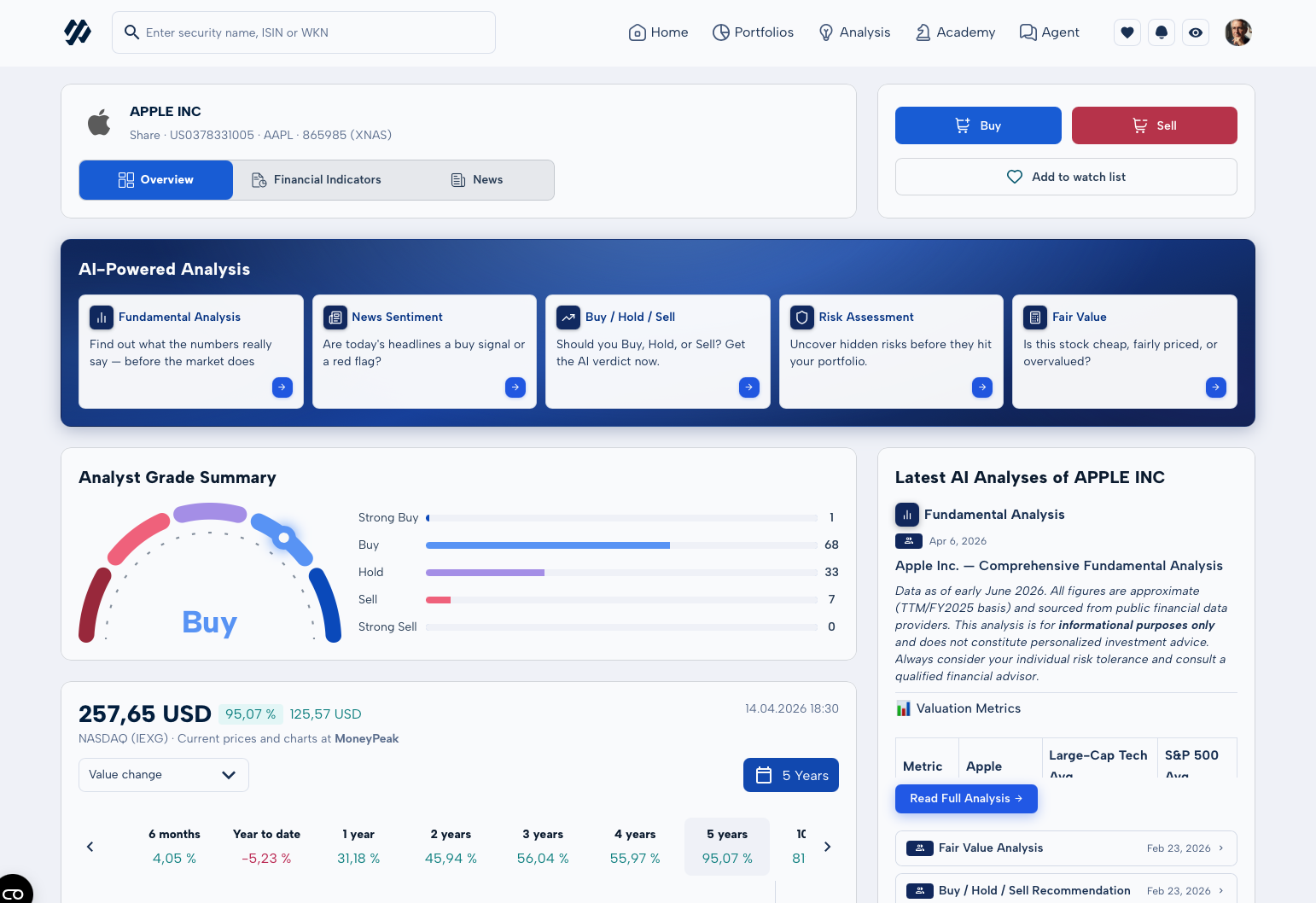The image size is (1316, 903).
Task: Open Read Full Analysis
Action: [x=966, y=799]
